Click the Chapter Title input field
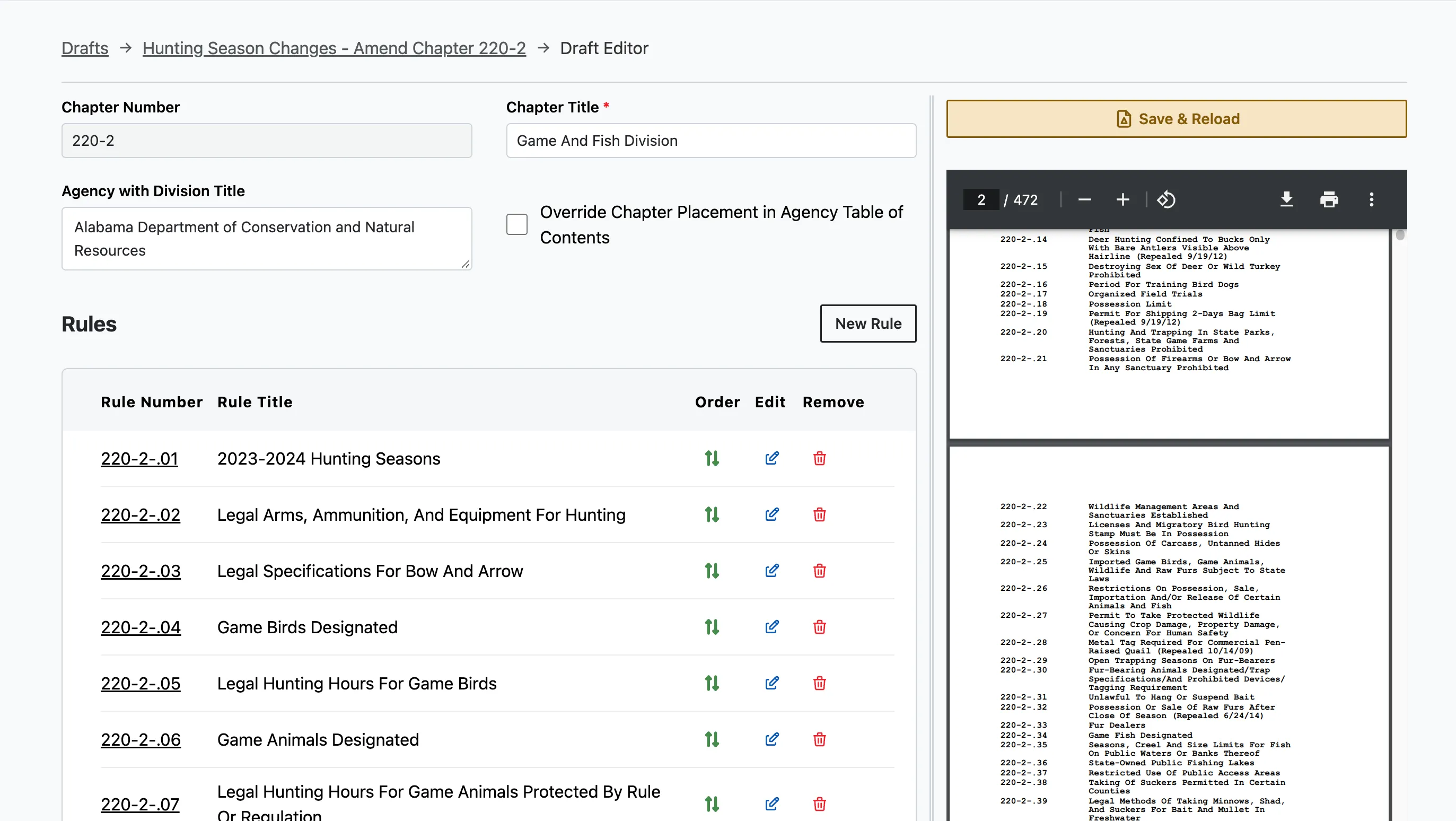The height and width of the screenshot is (821, 1456). (711, 141)
